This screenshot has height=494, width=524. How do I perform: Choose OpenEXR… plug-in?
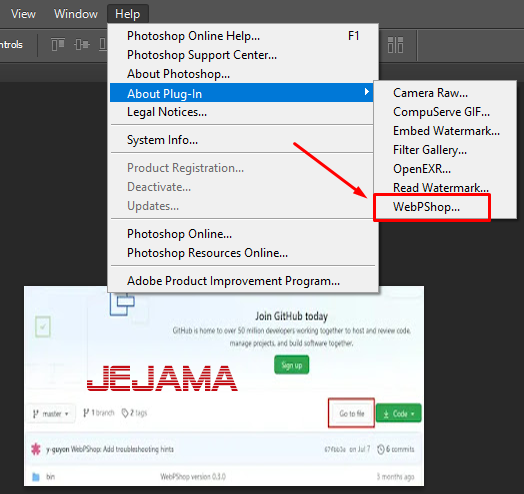point(445,169)
